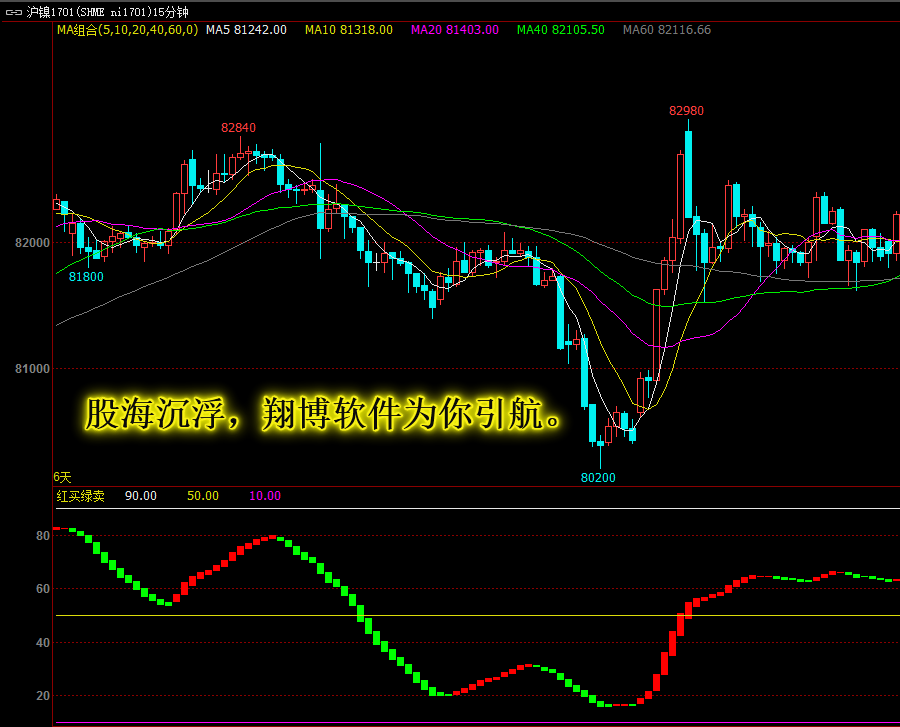900x727 pixels.
Task: Click the 82980 peak price label
Action: [686, 111]
